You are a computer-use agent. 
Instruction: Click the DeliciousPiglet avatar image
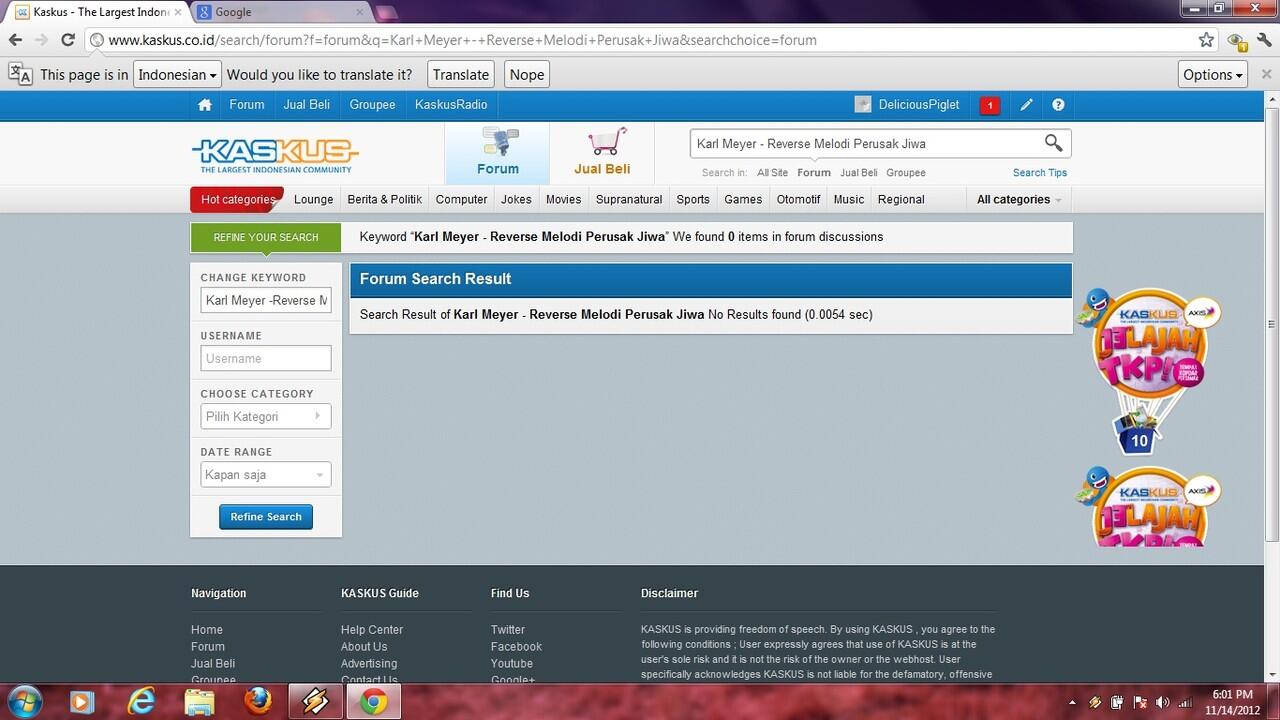863,105
